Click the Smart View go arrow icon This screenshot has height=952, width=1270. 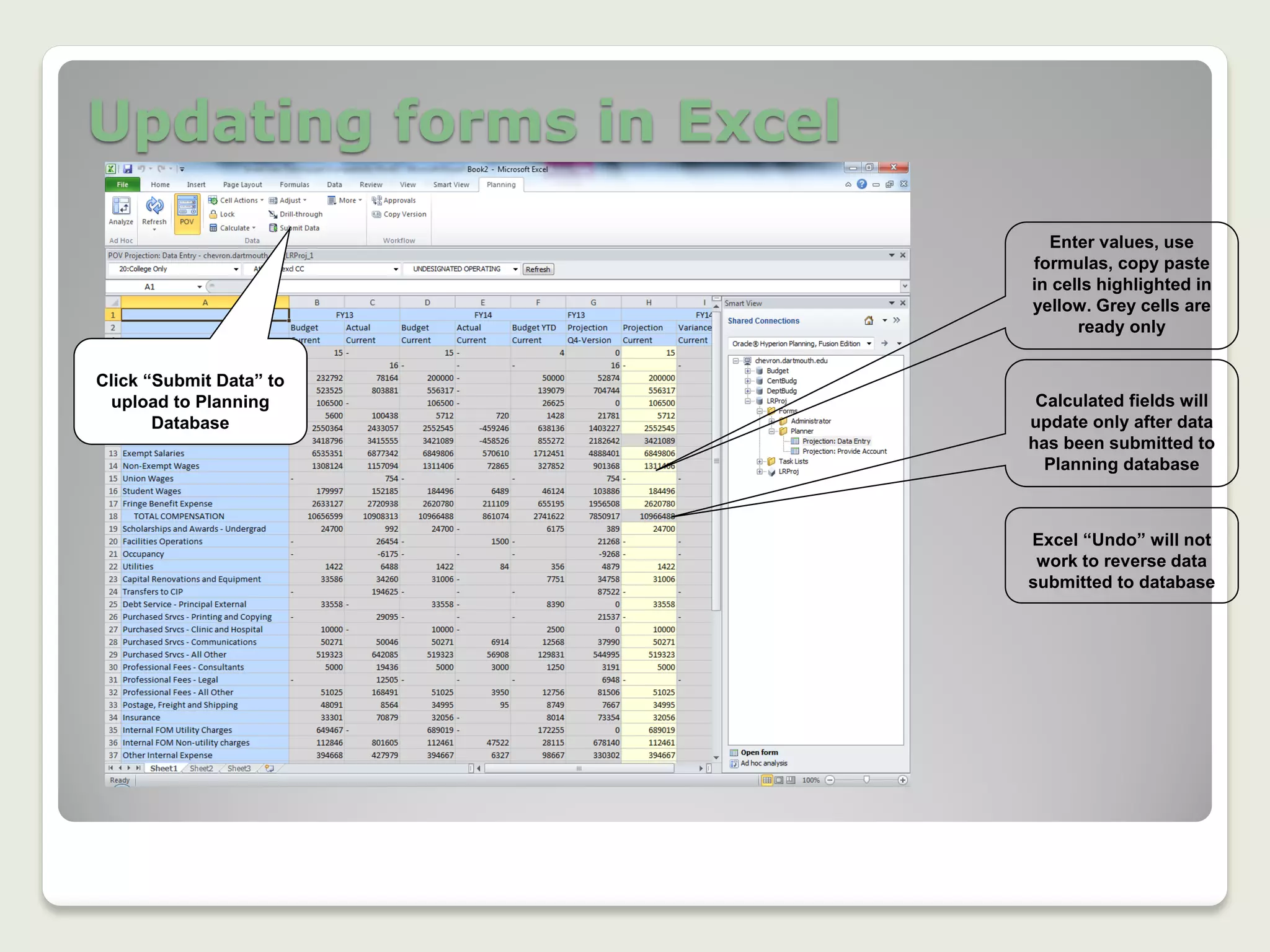[885, 343]
